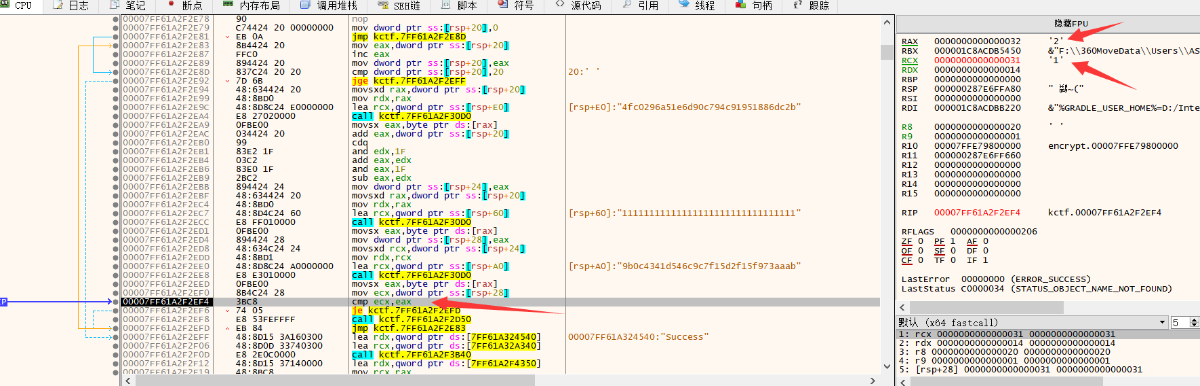Viewport: 1200px width, 386px height.
Task: Toggle the PF flag
Action: [x=944, y=241]
